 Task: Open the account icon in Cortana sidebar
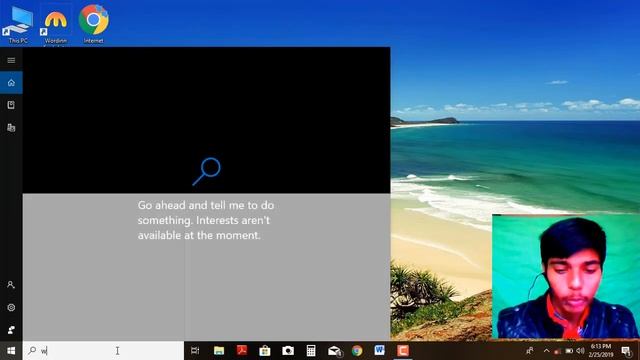(11, 284)
